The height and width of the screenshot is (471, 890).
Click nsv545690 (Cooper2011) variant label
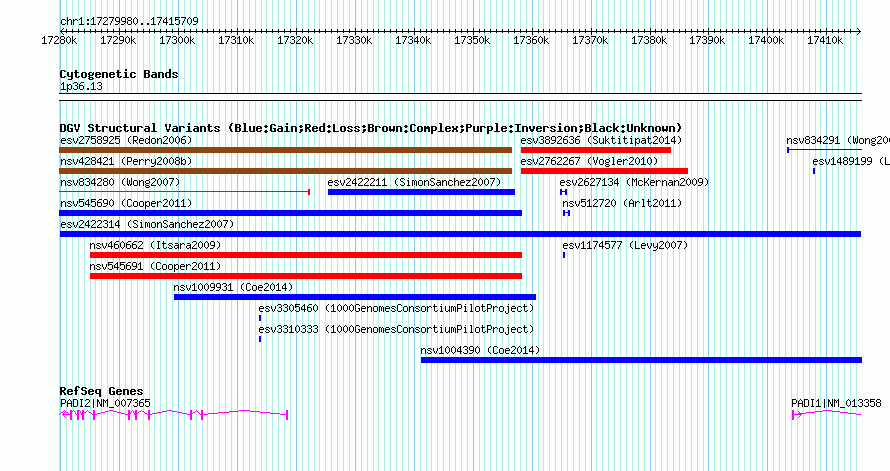[x=126, y=203]
